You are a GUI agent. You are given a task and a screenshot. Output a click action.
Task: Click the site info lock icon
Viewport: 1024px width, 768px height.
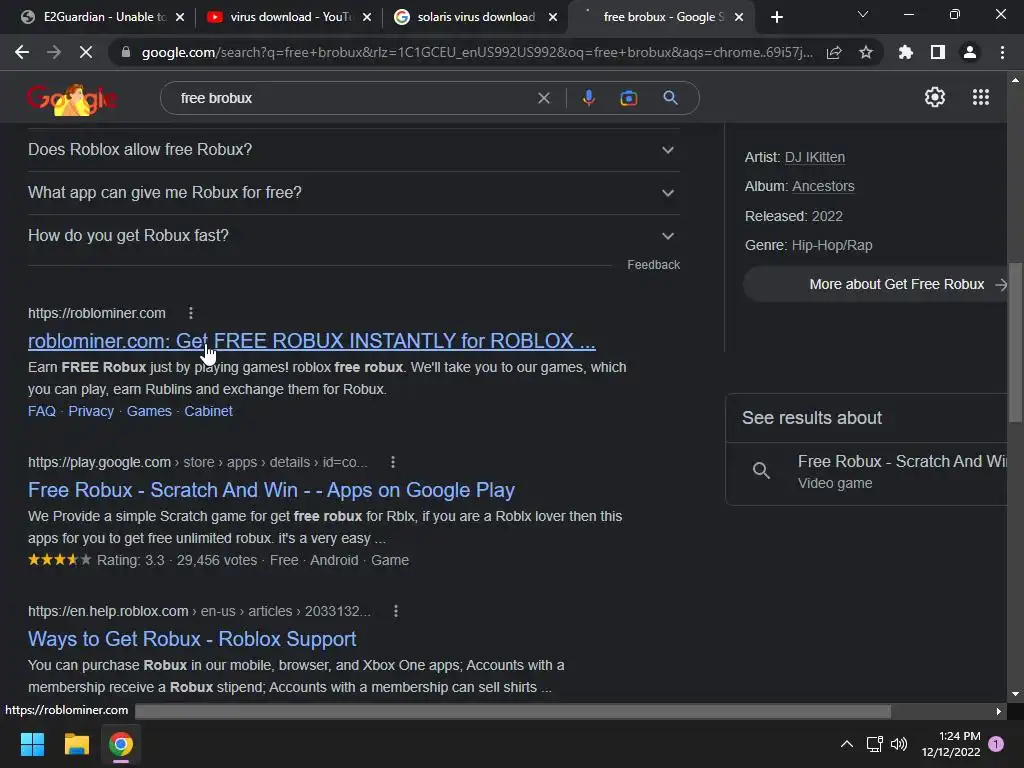[x=125, y=52]
